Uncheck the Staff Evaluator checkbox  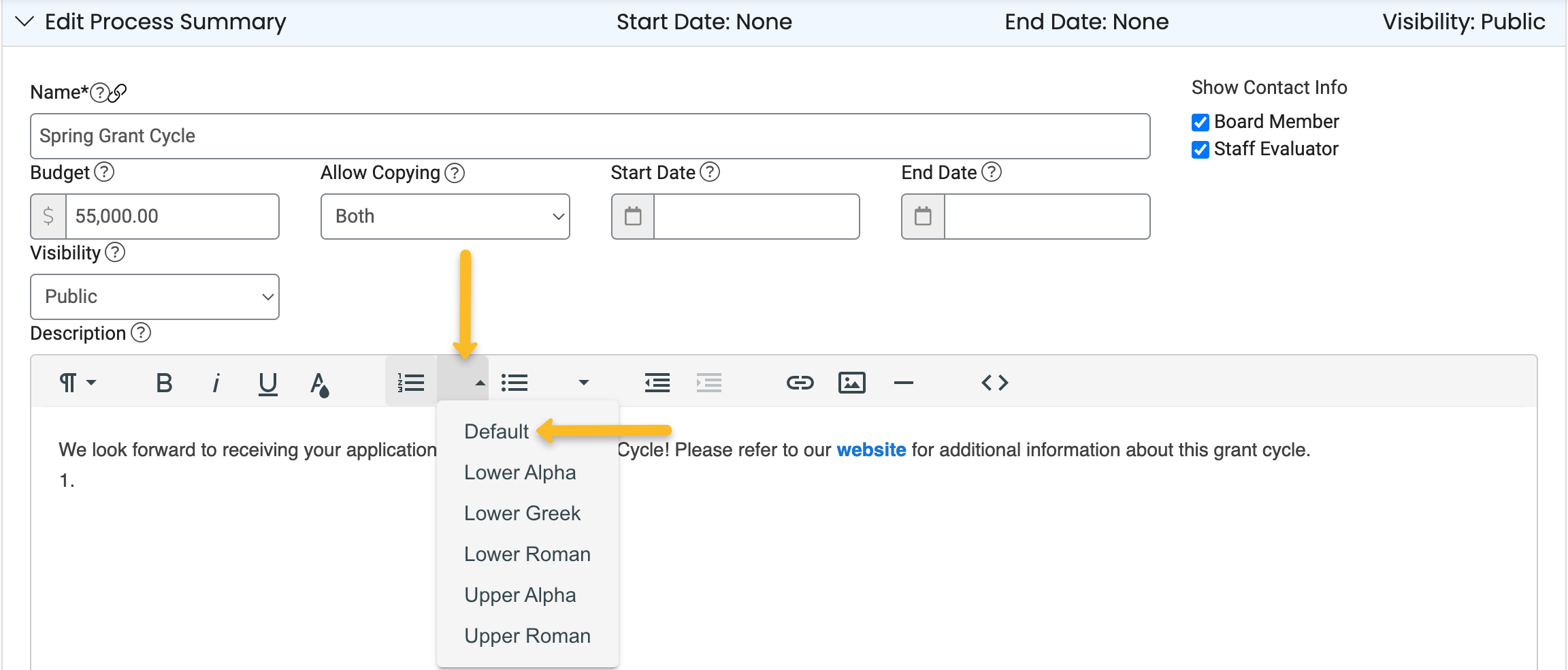pyautogui.click(x=1200, y=149)
